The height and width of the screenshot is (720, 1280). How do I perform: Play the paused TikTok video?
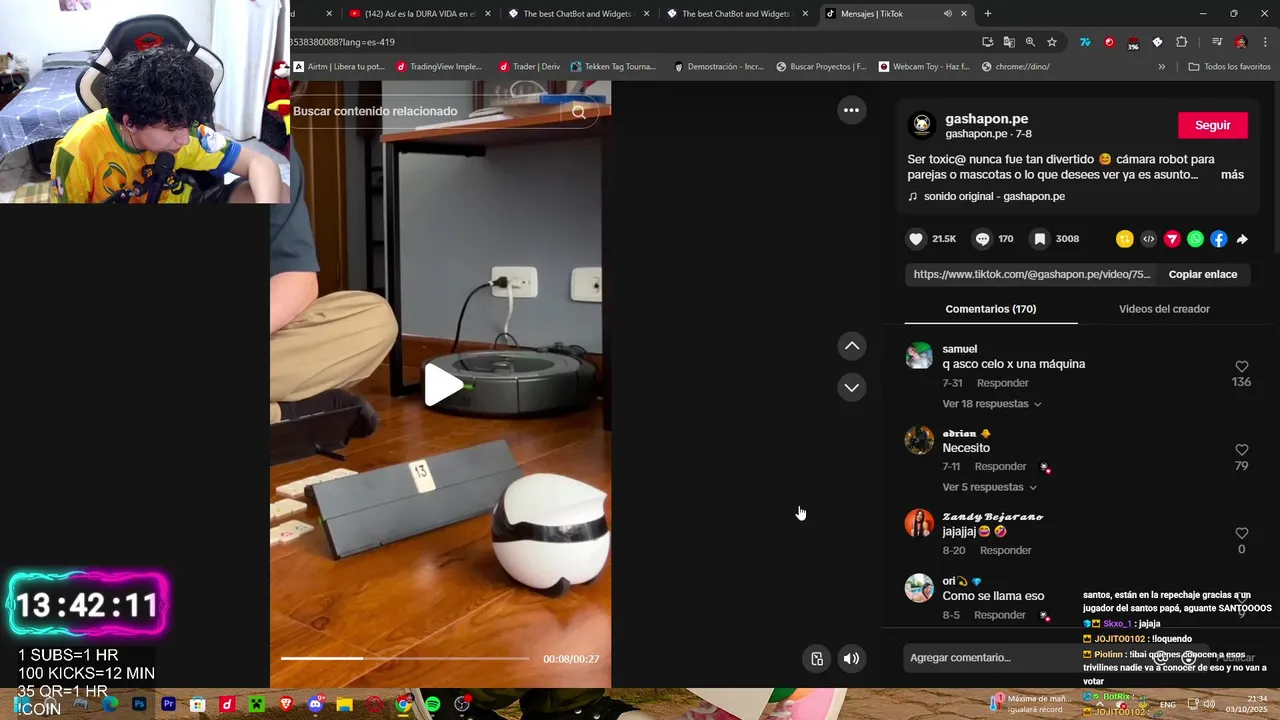[442, 385]
